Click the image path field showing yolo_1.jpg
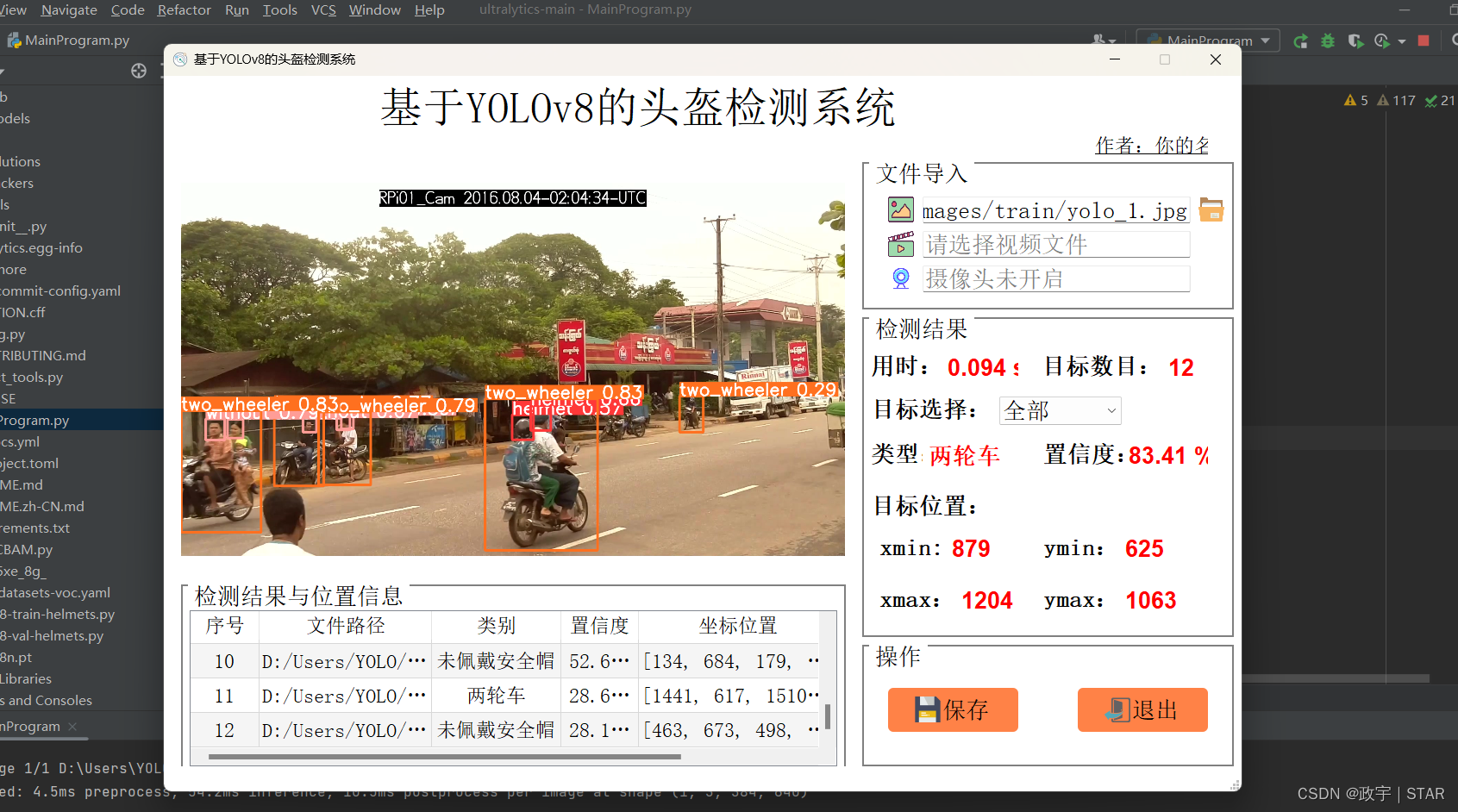Screen dimensions: 1458x812 (1055, 210)
